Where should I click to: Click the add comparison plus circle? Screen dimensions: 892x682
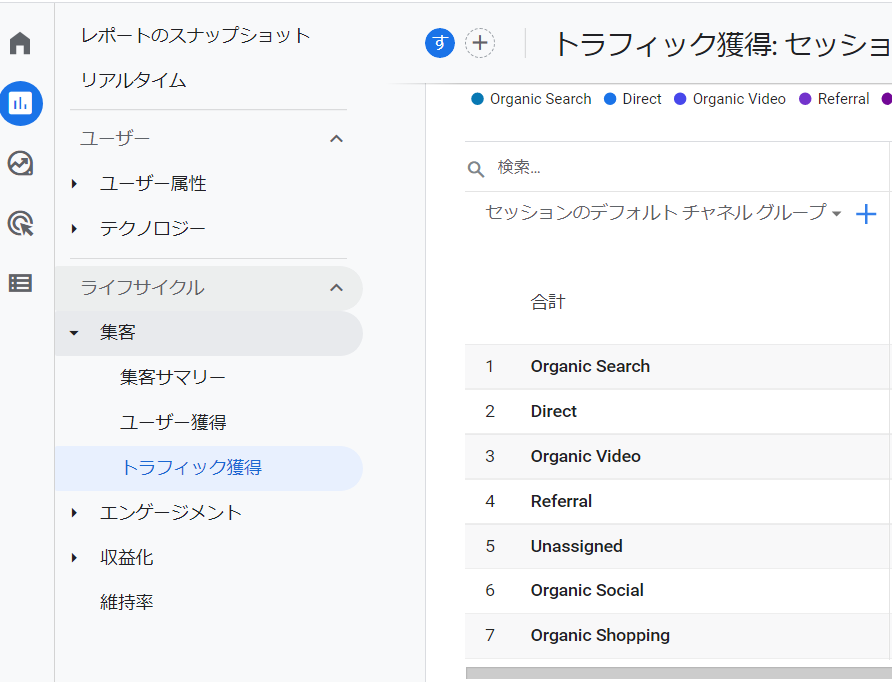click(480, 43)
